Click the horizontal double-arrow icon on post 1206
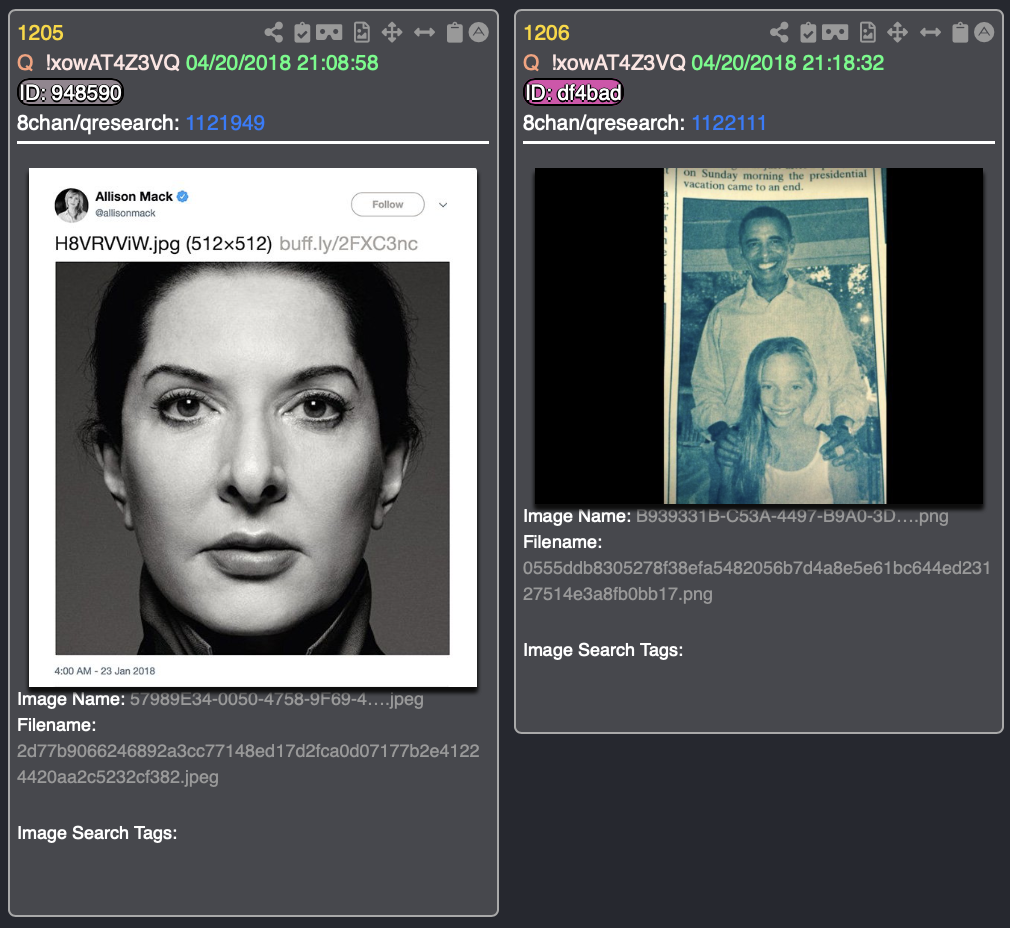1010x928 pixels. tap(930, 32)
